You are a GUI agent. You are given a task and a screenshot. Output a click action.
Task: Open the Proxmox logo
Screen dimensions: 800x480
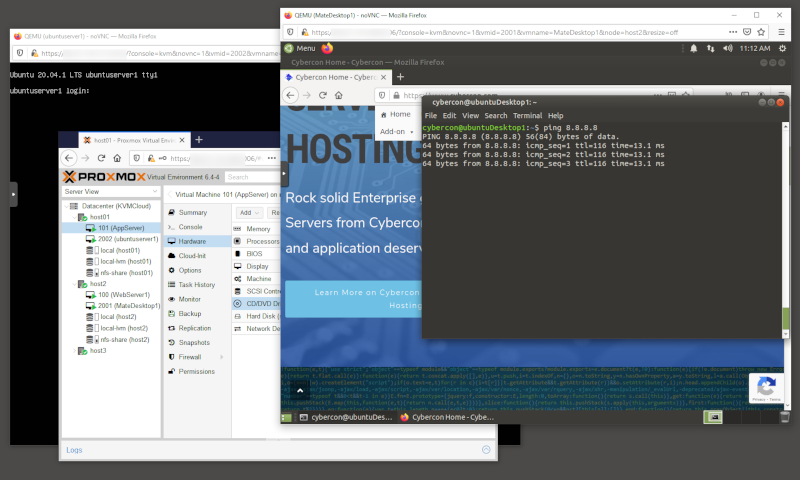click(x=104, y=177)
